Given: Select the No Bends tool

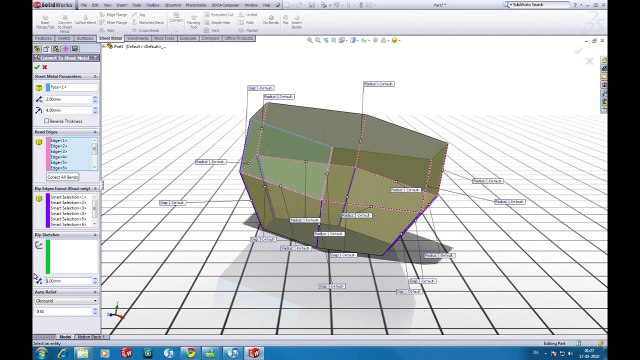Looking at the screenshot, I should point(271,20).
